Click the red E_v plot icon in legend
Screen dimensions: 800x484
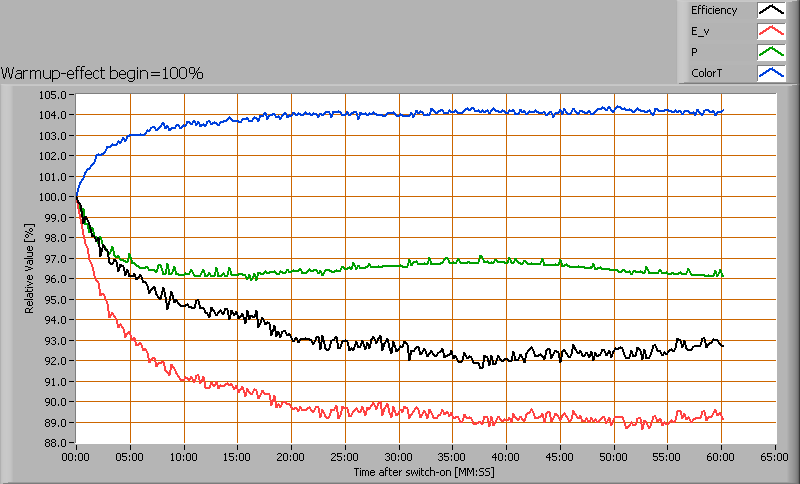[770, 32]
